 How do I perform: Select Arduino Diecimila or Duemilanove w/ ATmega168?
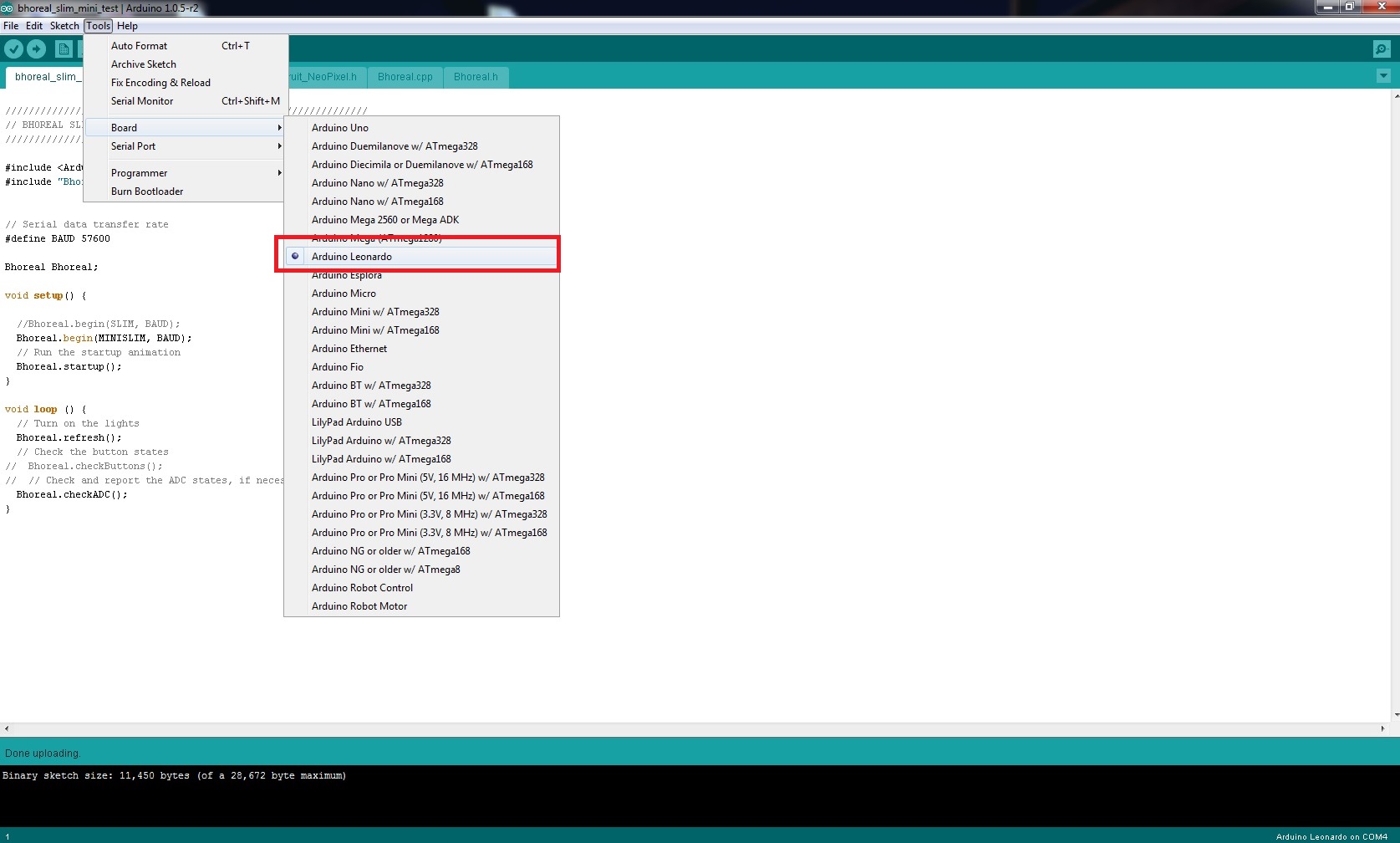[x=422, y=165]
